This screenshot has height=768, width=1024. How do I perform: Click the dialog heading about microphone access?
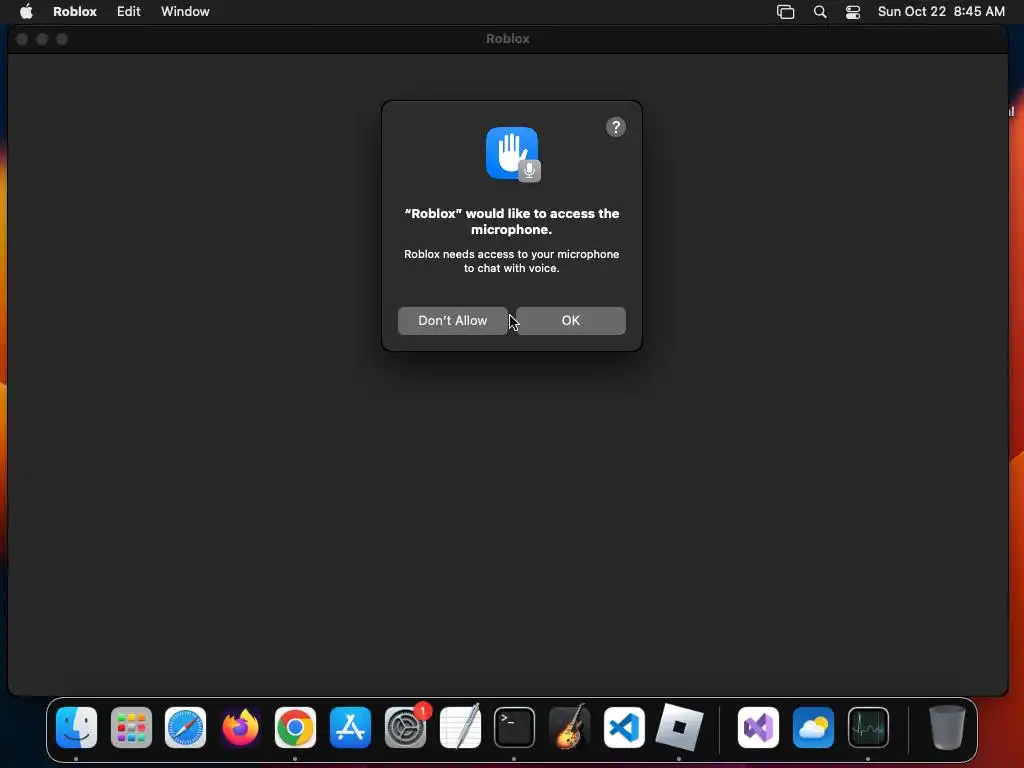point(512,221)
